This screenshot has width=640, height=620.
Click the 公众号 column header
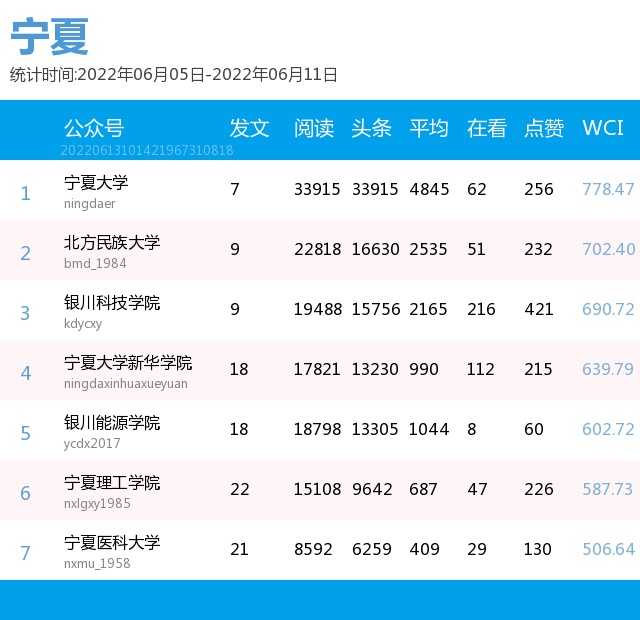point(94,128)
